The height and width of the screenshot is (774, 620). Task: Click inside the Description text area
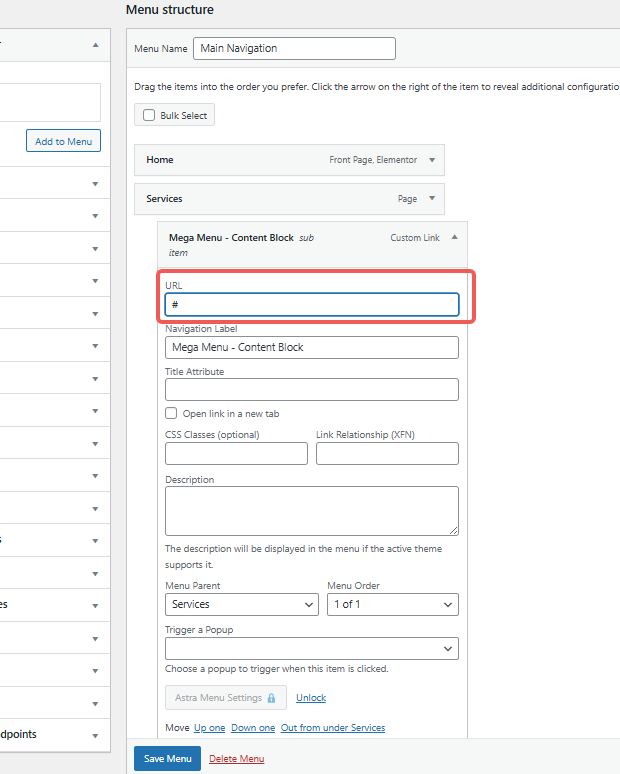point(311,510)
